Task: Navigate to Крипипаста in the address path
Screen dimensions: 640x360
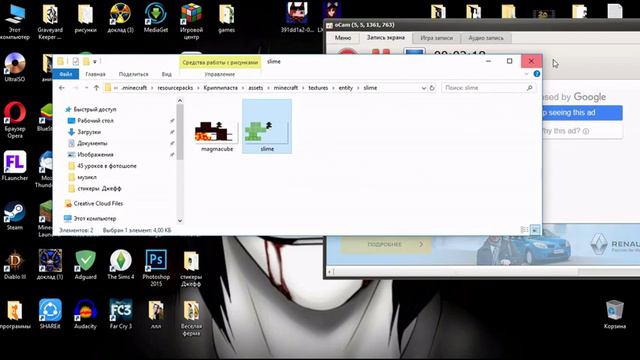Action: point(220,88)
